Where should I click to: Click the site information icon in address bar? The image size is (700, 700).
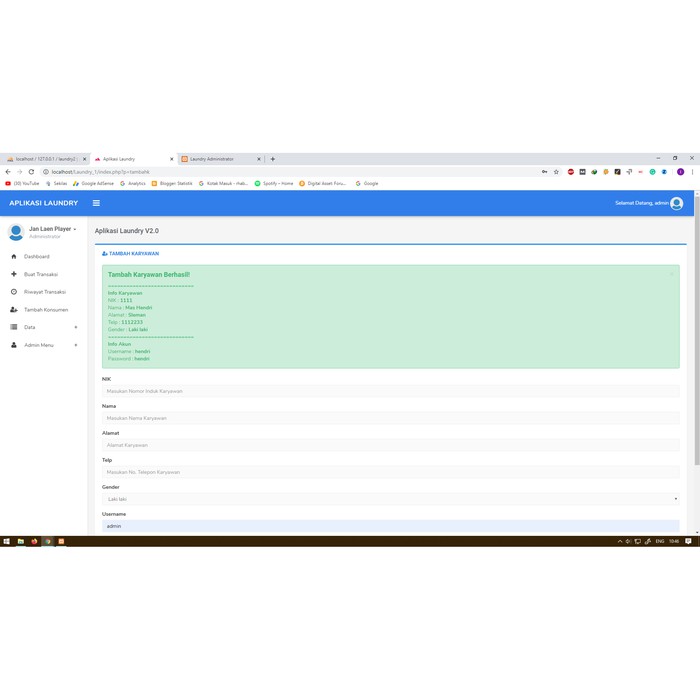click(46, 172)
